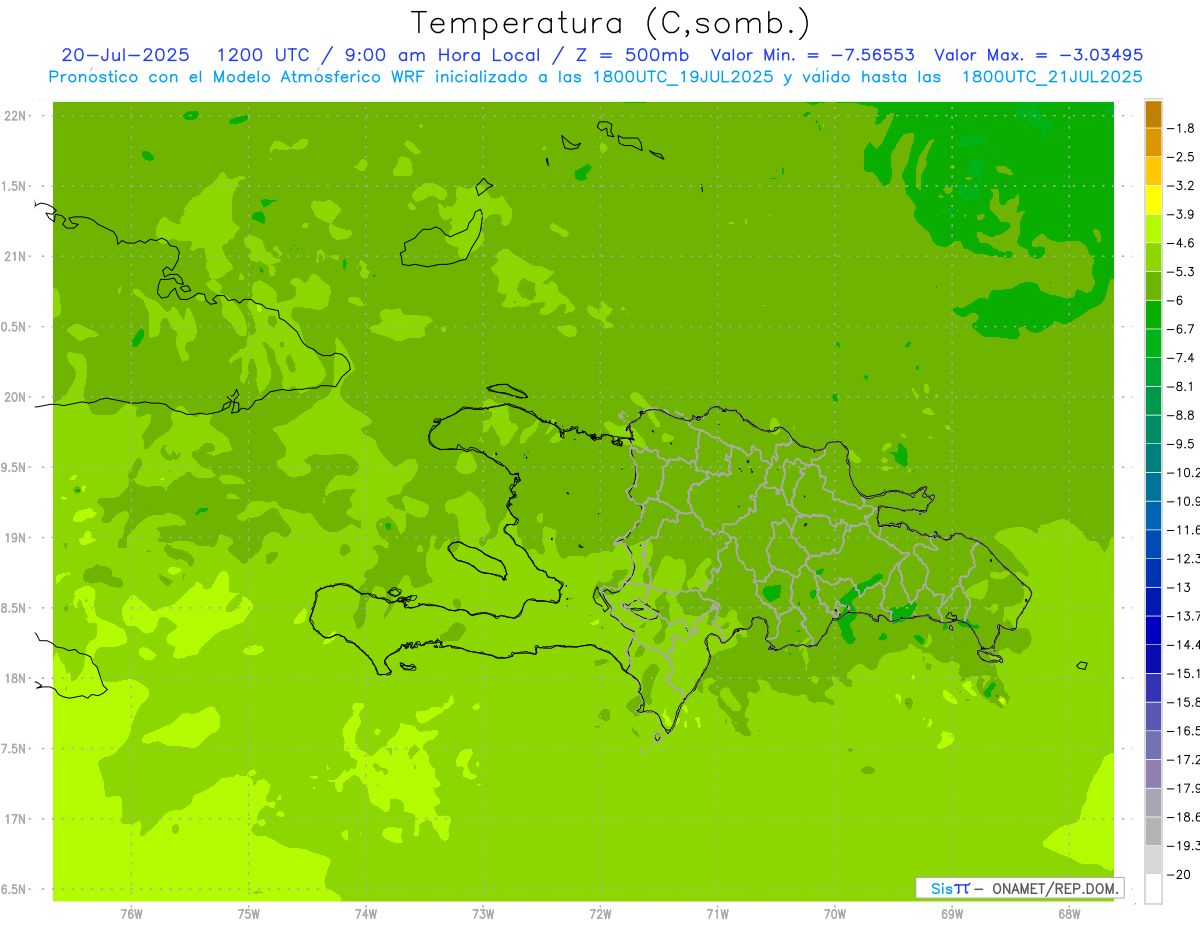Screen dimensions: 1200x927
Task: Click the '19N' latitude label
Action: click(x=15, y=537)
